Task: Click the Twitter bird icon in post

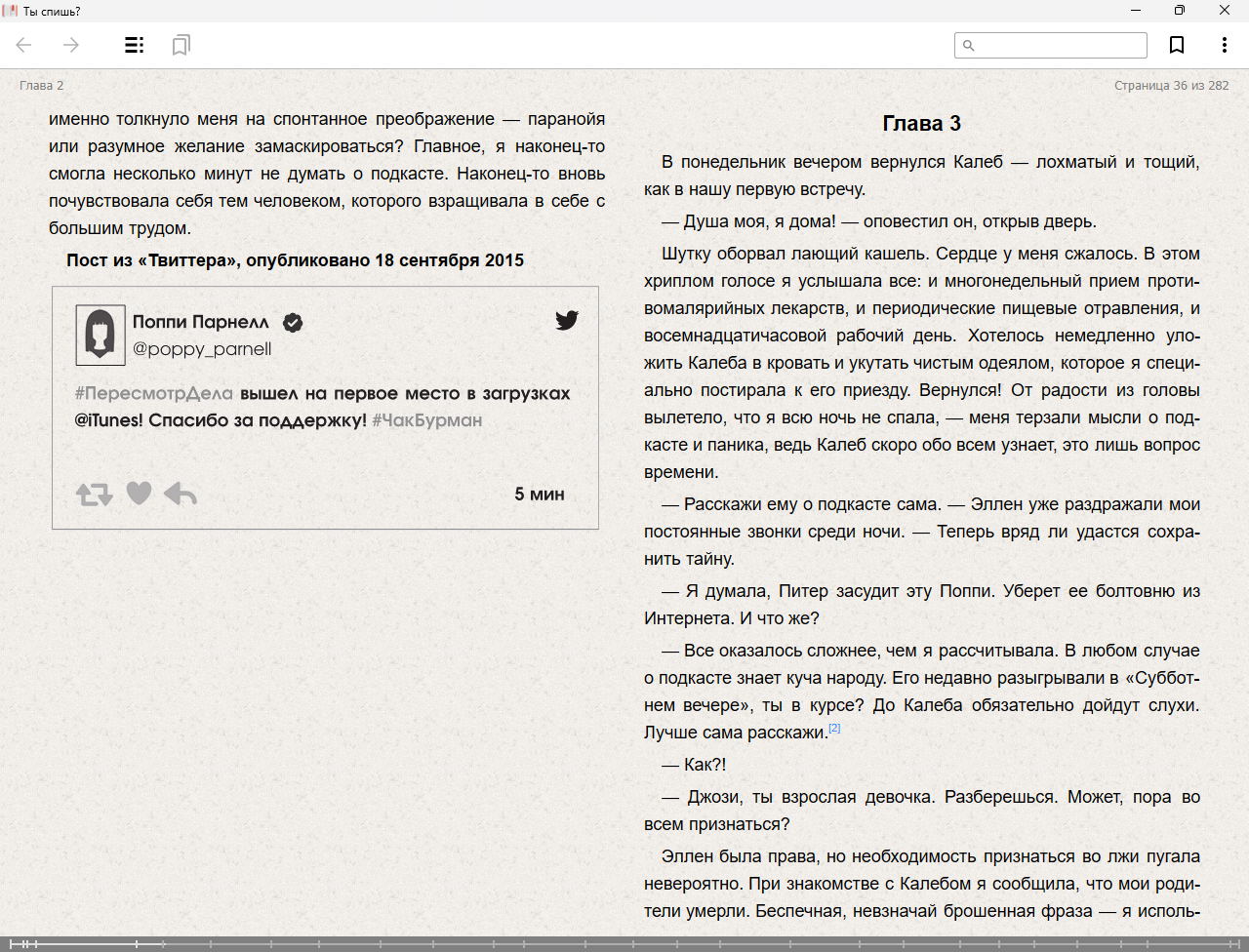Action: pos(567,320)
